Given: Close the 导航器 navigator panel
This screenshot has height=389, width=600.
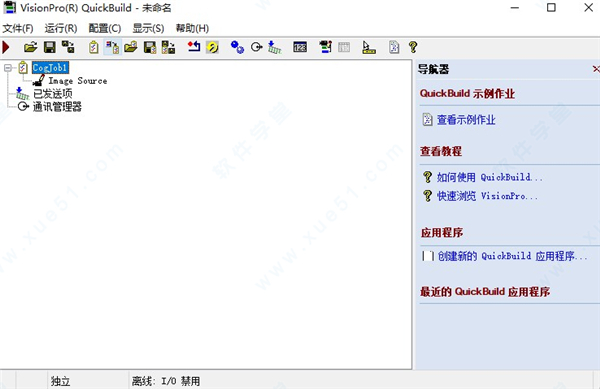Looking at the screenshot, I should click(596, 69).
